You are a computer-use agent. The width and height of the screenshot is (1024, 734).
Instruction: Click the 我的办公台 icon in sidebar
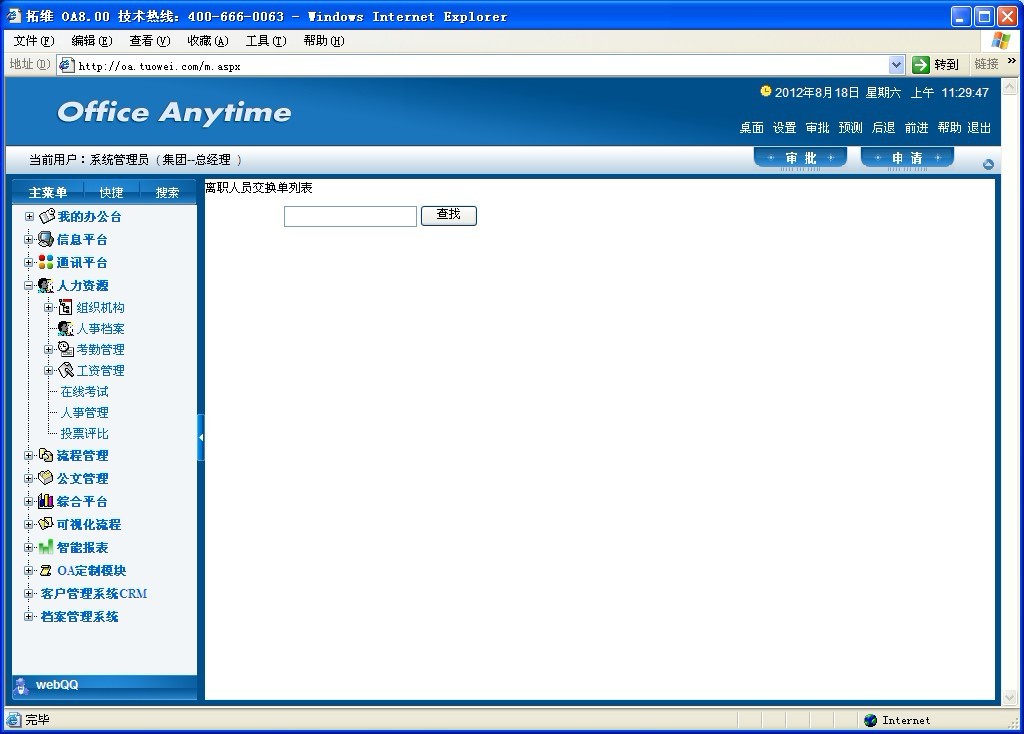[x=46, y=216]
